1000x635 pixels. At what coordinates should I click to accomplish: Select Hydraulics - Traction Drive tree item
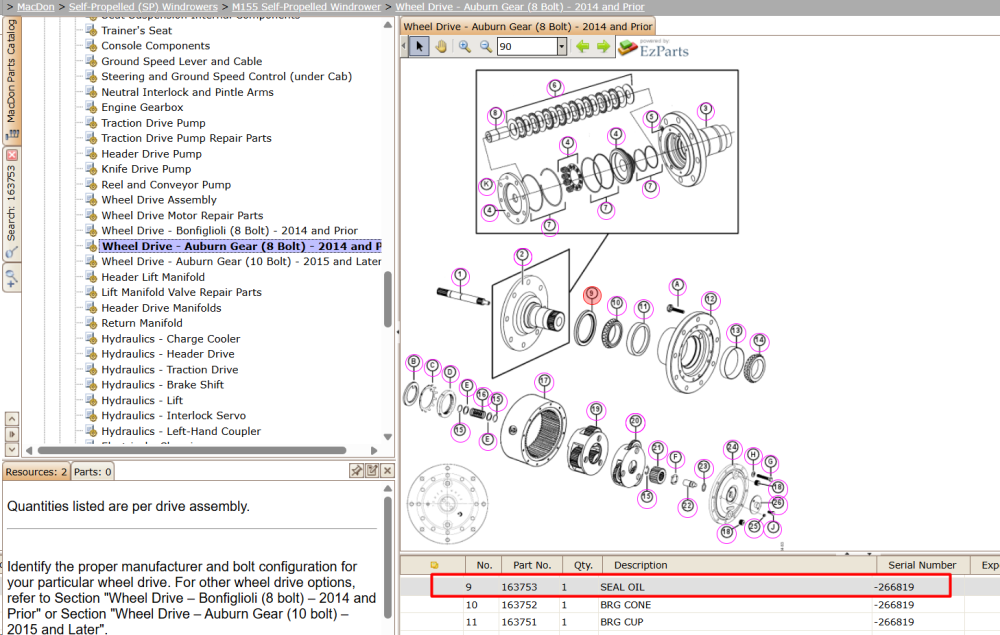170,369
